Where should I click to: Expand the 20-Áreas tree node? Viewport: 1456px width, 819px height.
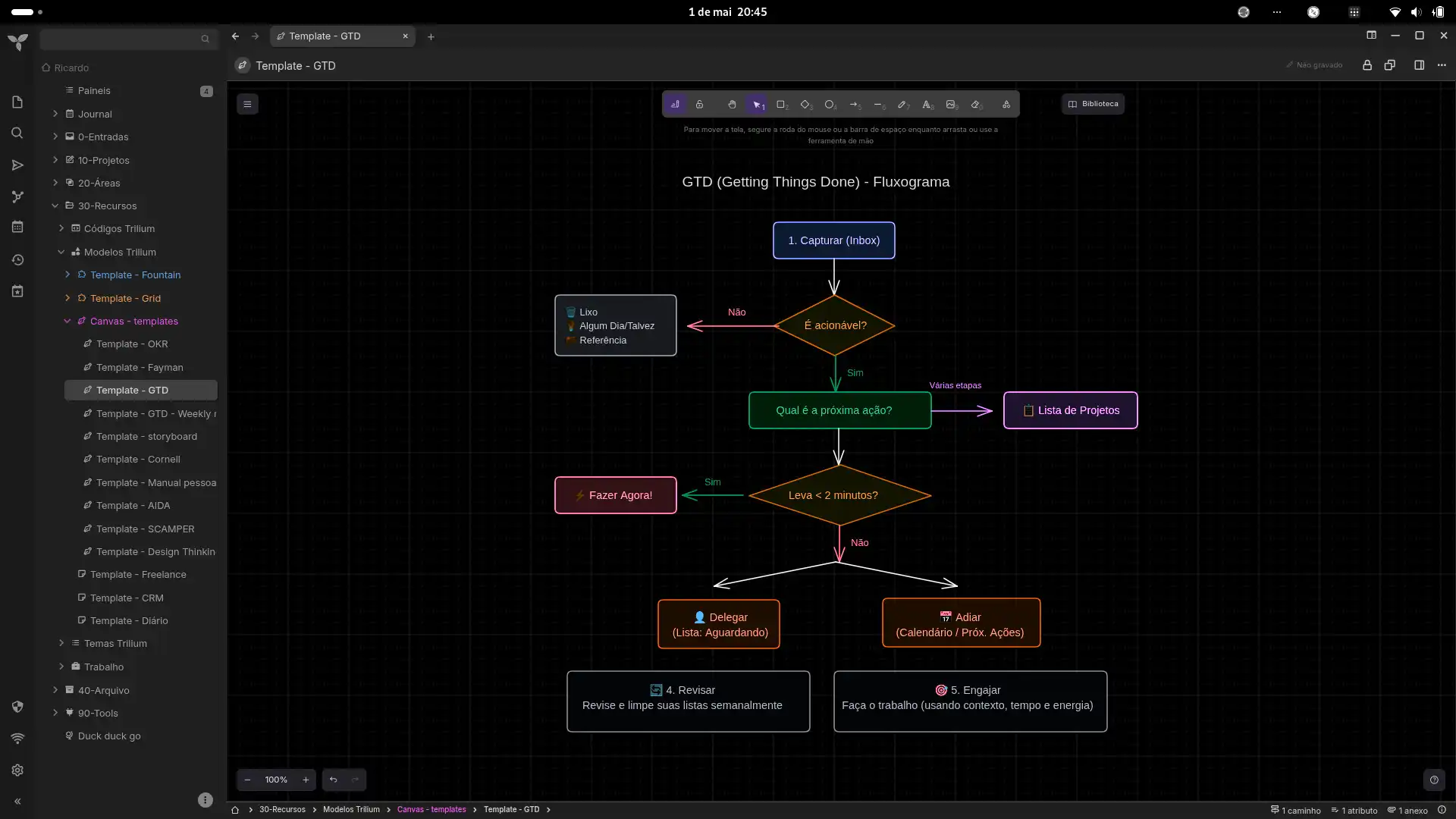tap(55, 183)
